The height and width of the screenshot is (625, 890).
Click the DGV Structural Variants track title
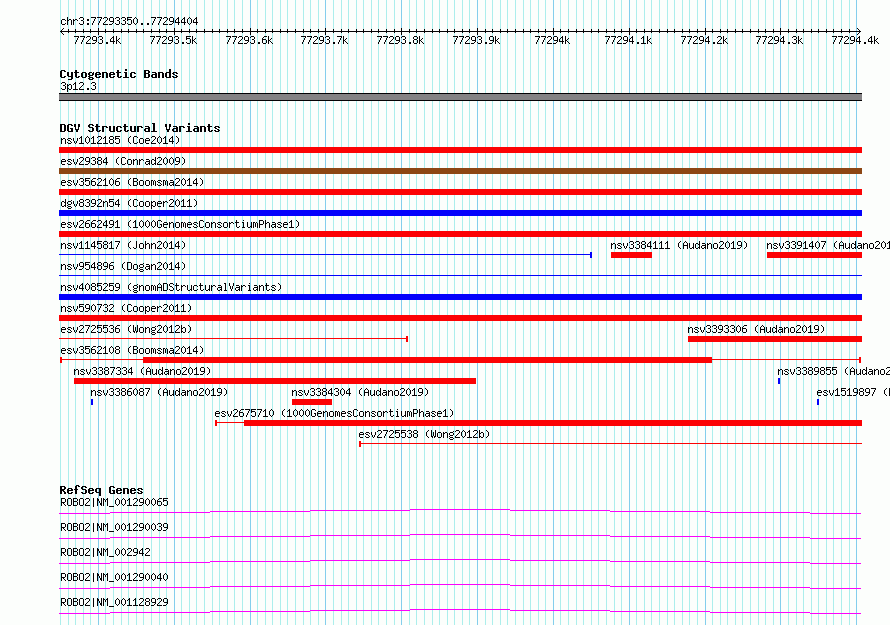click(140, 128)
